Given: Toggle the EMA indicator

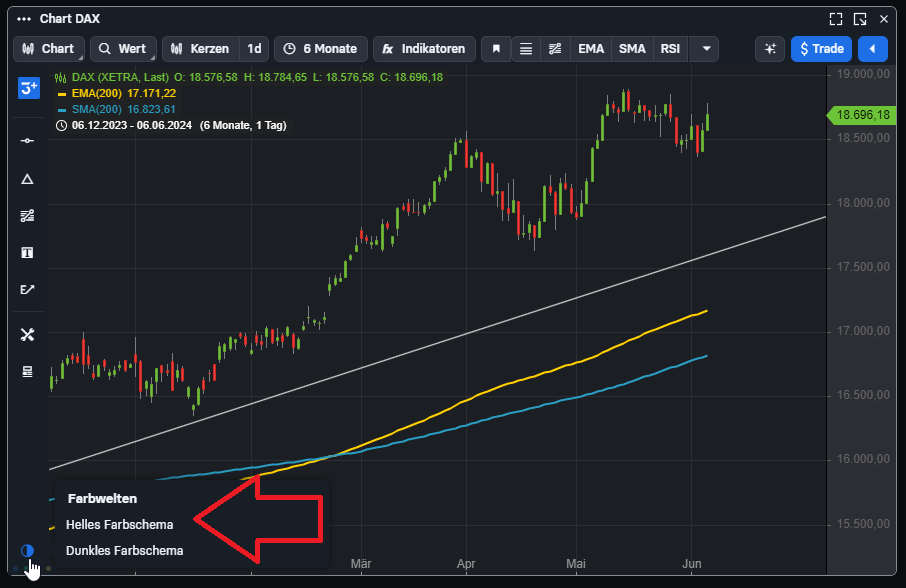Looking at the screenshot, I should [591, 49].
